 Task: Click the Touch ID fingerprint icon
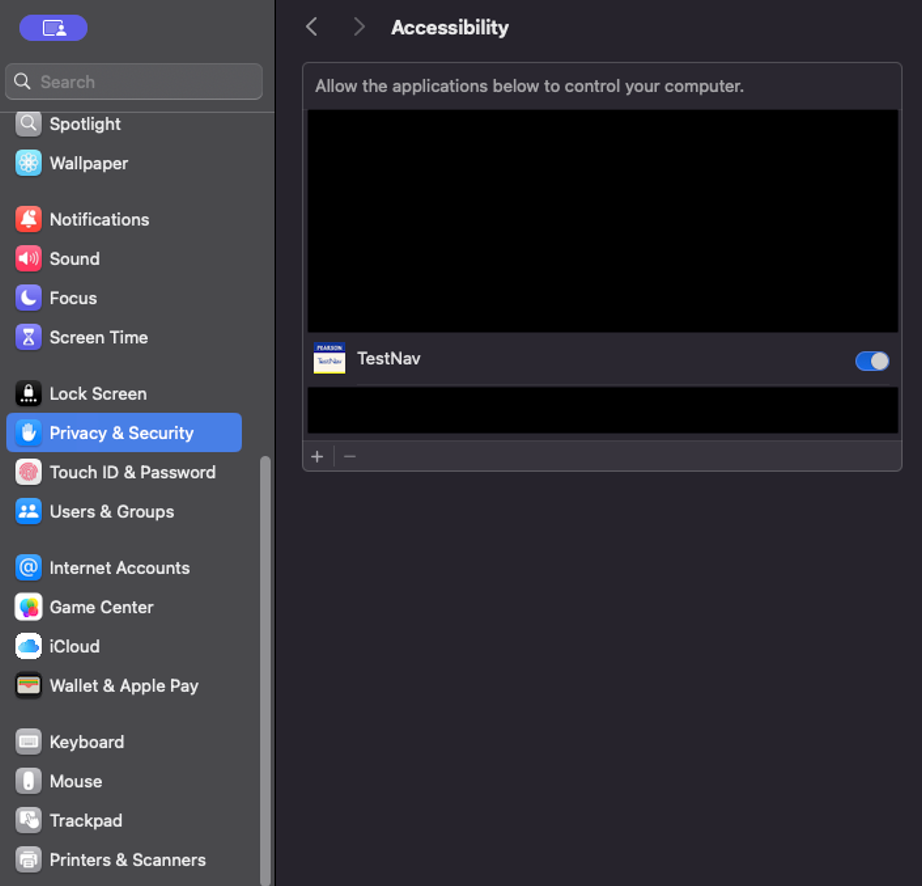28,472
